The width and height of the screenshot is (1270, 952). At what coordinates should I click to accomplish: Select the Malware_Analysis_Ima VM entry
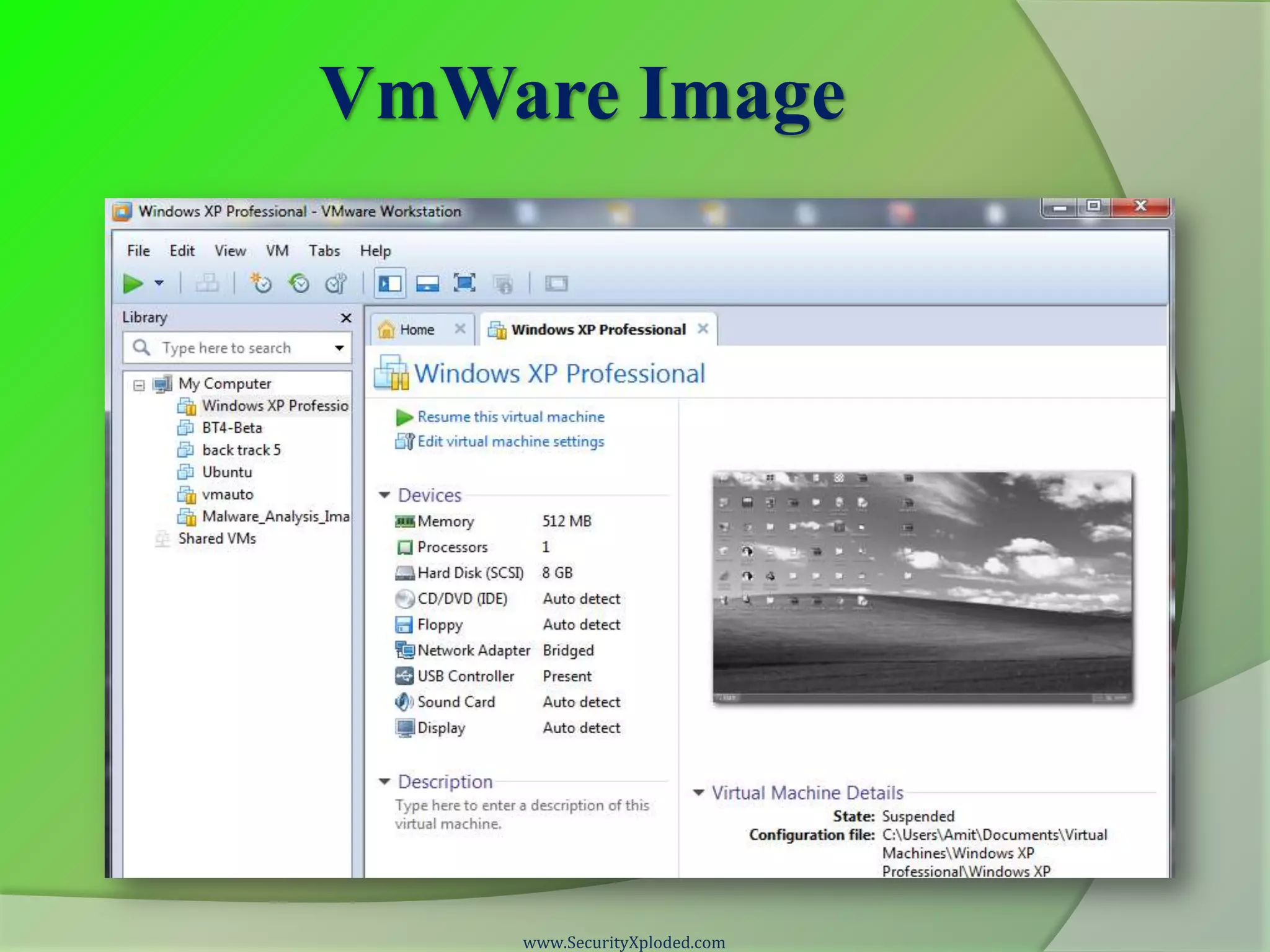[275, 517]
